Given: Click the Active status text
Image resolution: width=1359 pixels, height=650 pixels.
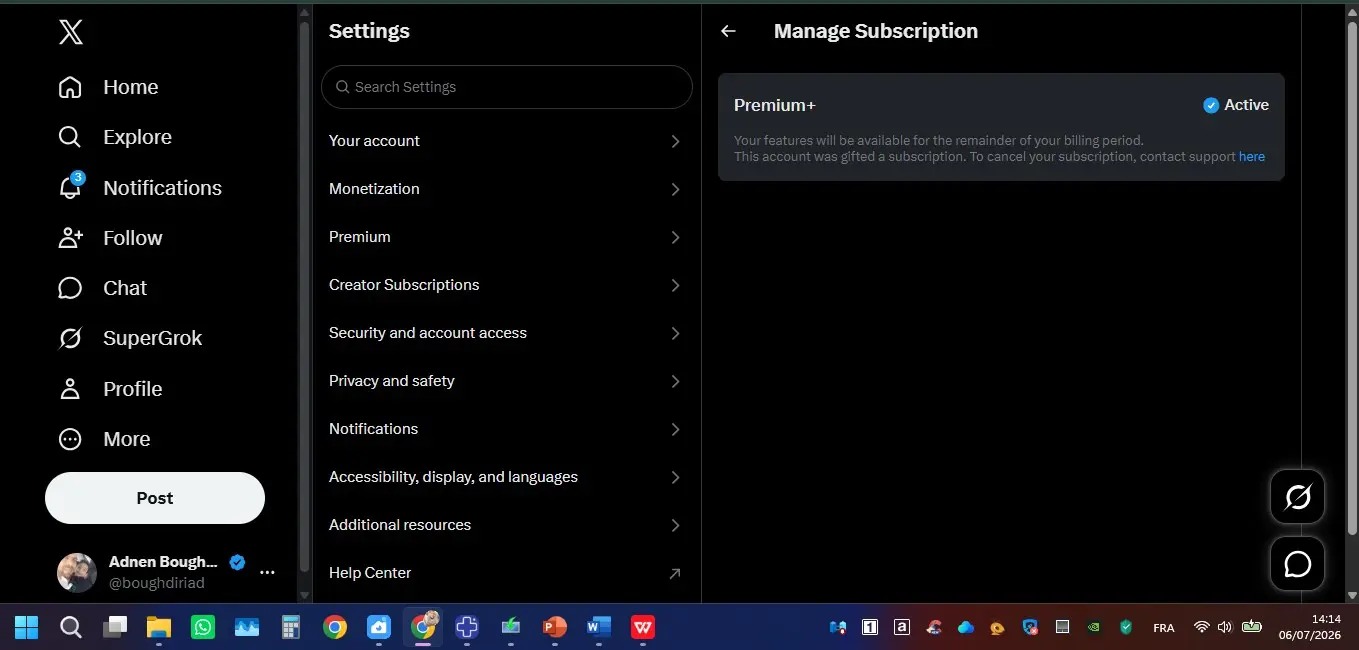Looking at the screenshot, I should pyautogui.click(x=1246, y=105).
